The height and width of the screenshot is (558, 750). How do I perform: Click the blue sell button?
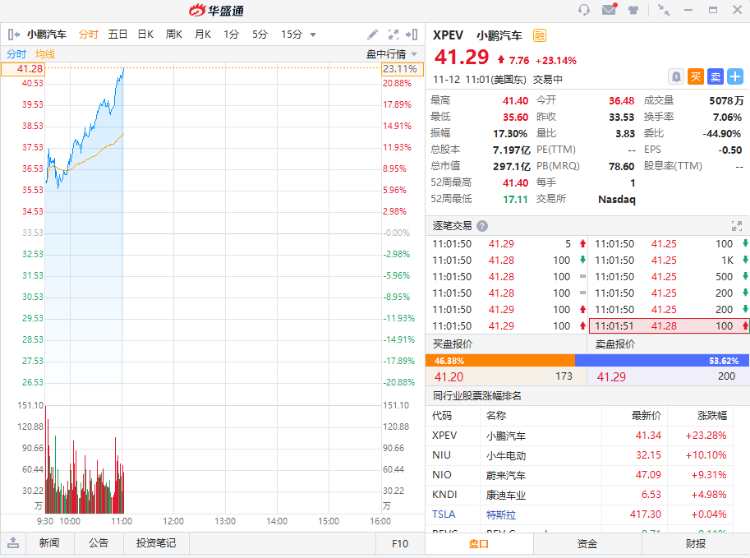(x=715, y=77)
